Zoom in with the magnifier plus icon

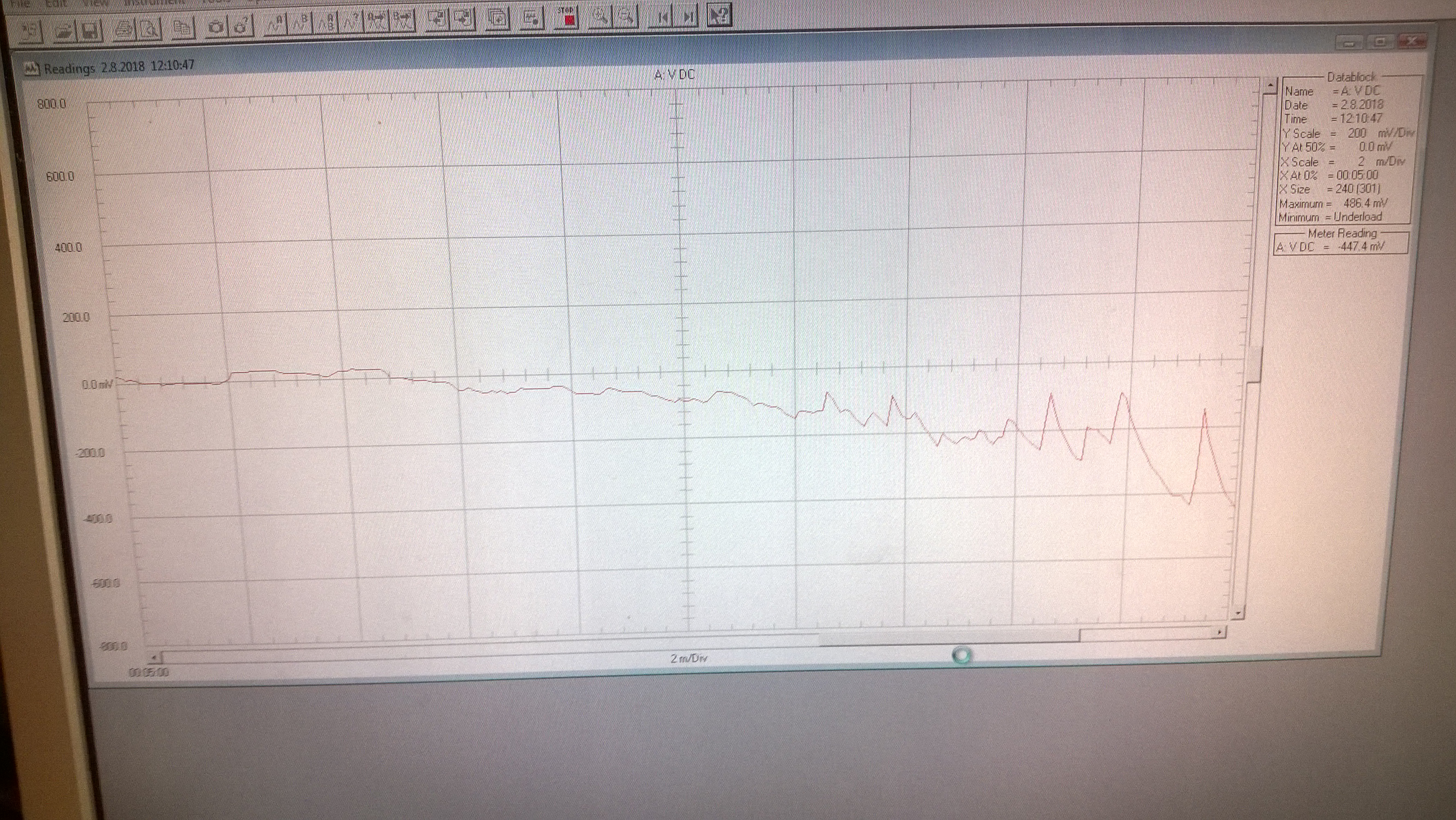pos(600,16)
